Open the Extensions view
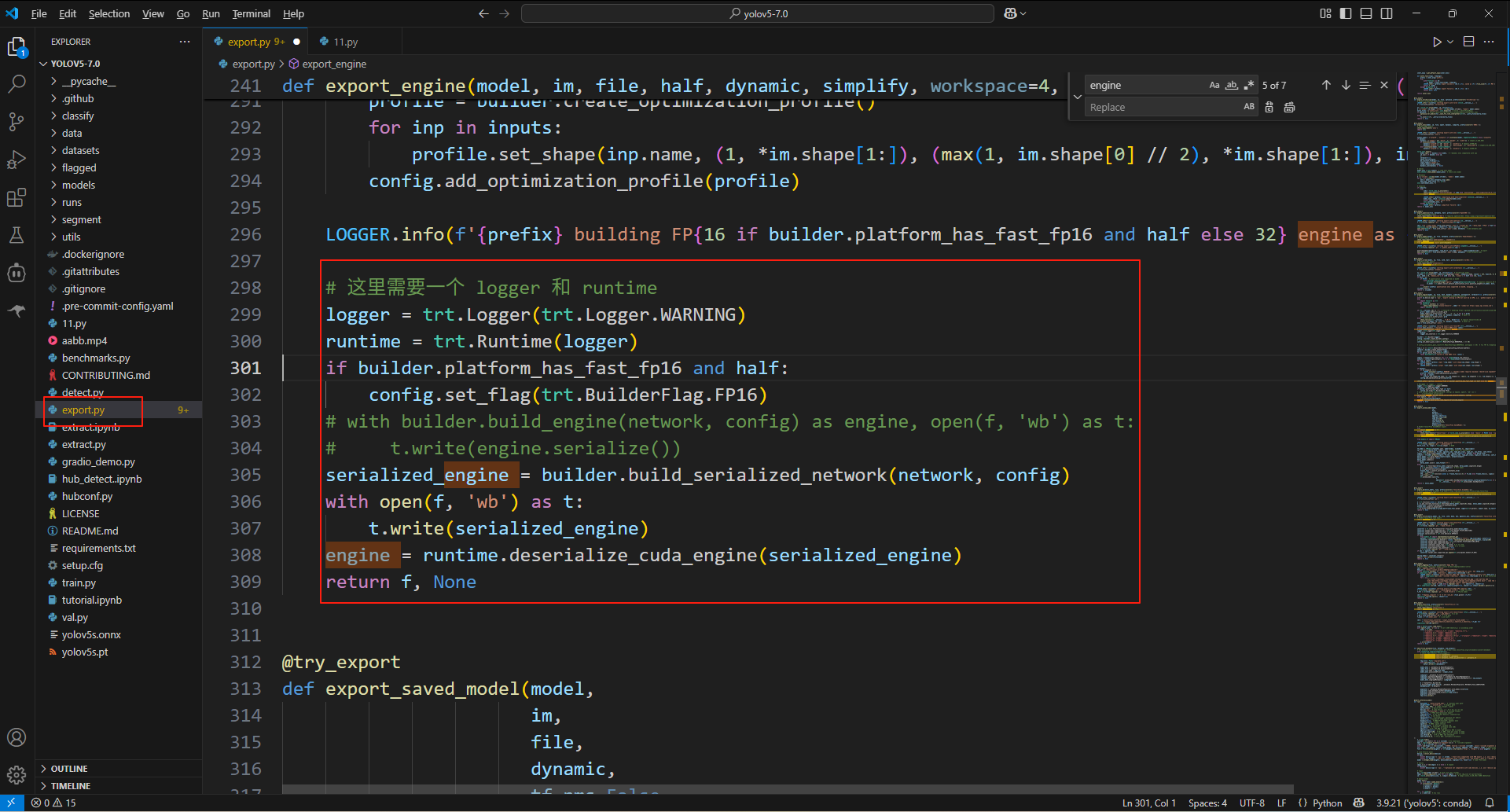The image size is (1510, 812). [x=17, y=197]
